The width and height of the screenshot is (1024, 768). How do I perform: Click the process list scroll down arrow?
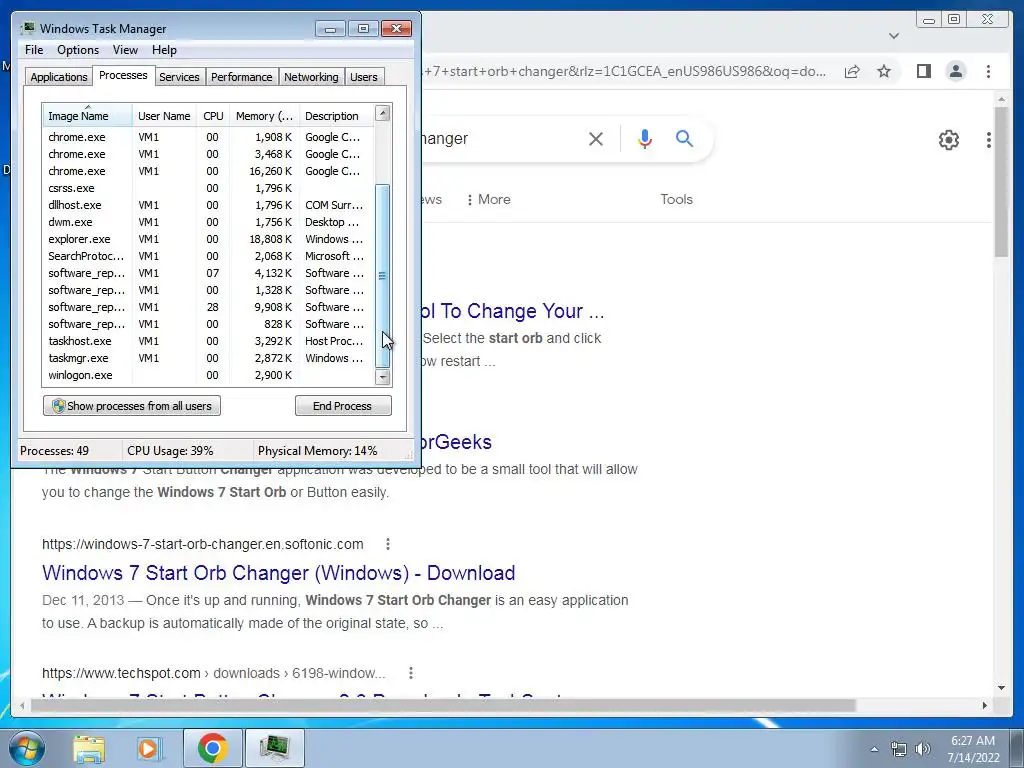point(383,377)
